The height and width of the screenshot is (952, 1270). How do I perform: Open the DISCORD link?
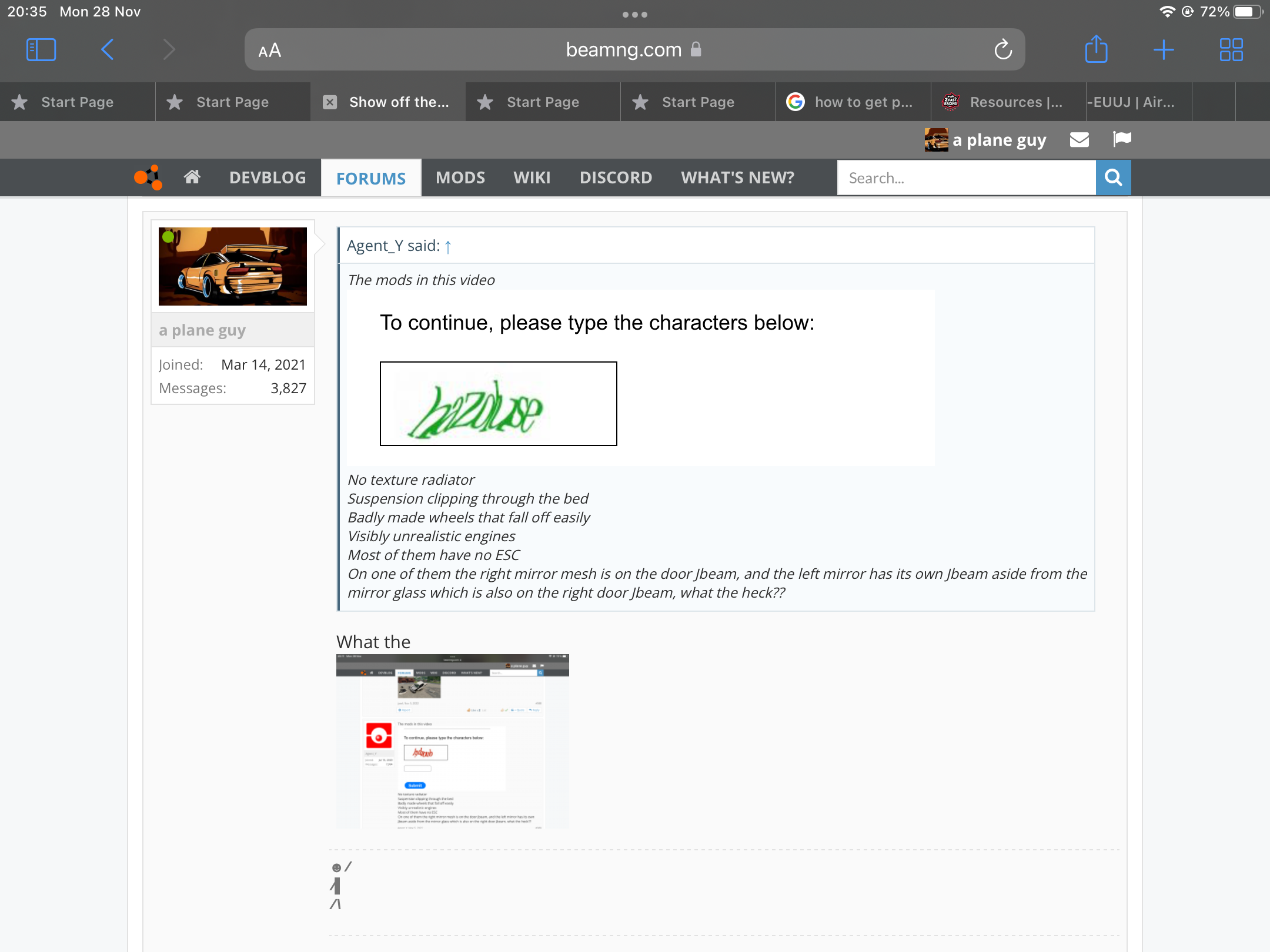click(616, 177)
